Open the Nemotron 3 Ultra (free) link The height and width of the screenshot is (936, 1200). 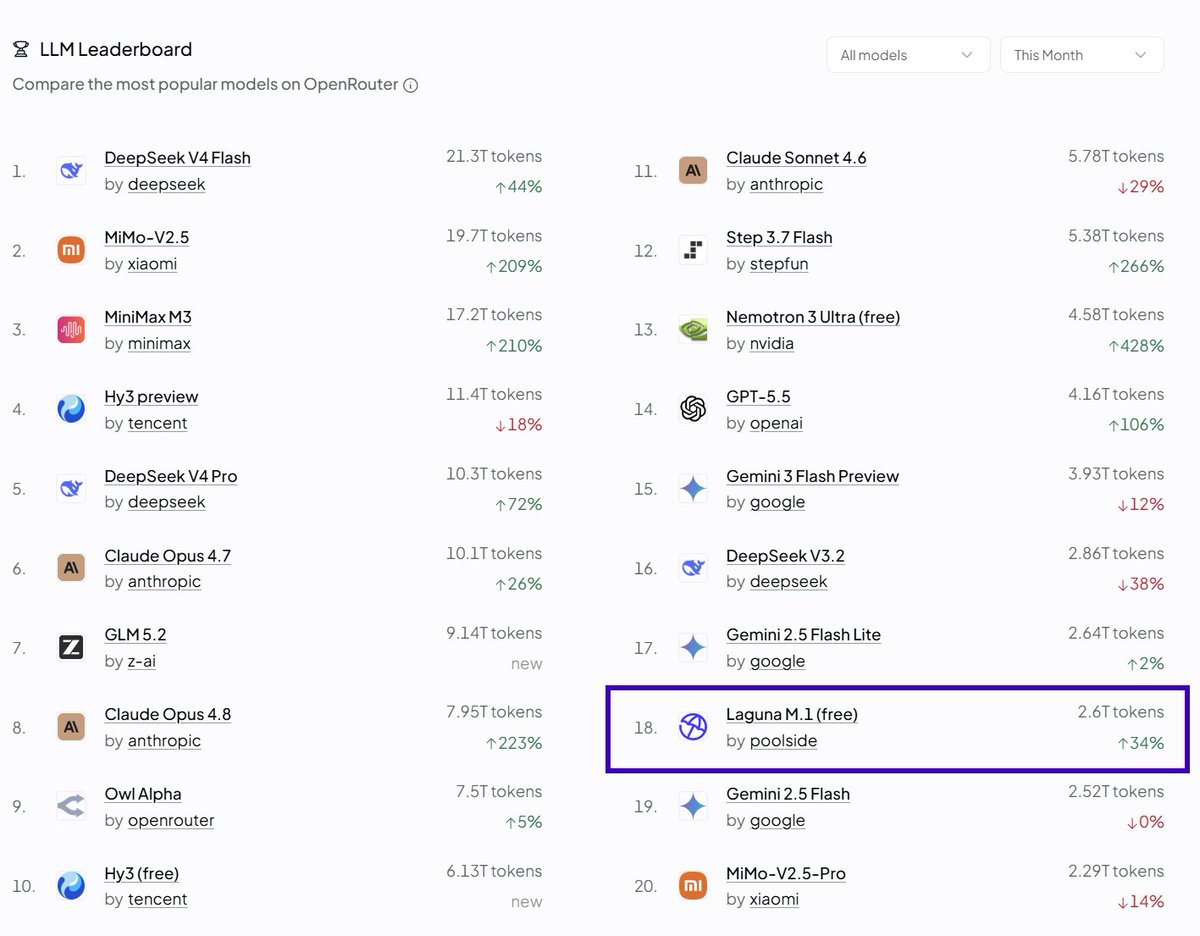(x=813, y=317)
